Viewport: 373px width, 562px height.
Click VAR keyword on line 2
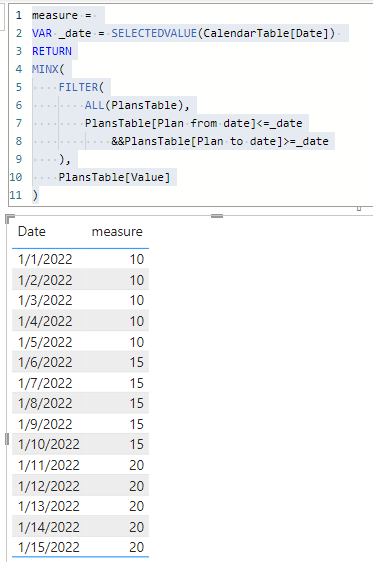coord(42,33)
